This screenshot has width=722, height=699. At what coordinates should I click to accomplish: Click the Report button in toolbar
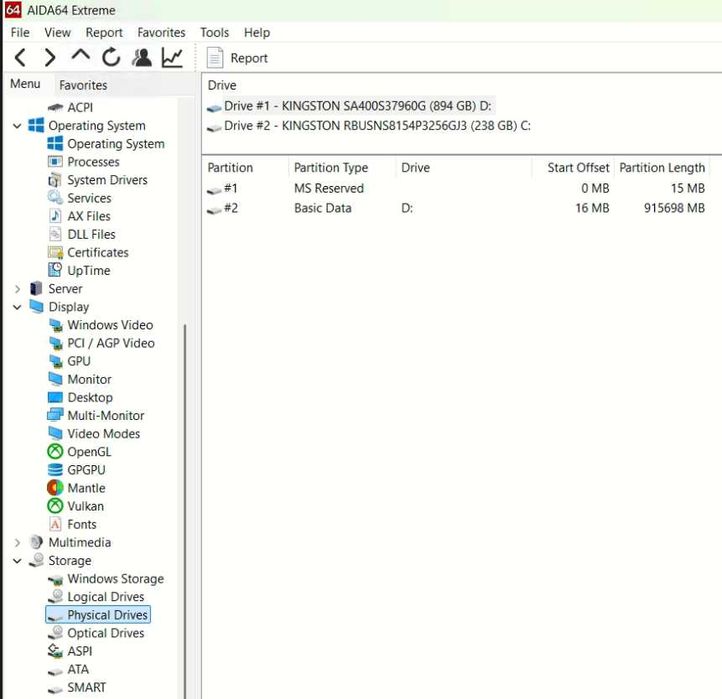click(238, 58)
